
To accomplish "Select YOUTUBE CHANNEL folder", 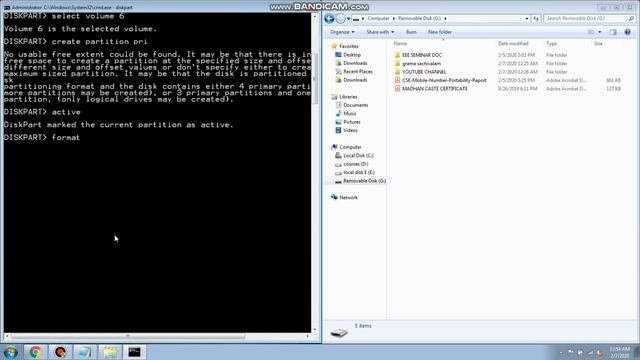I will 424,72.
